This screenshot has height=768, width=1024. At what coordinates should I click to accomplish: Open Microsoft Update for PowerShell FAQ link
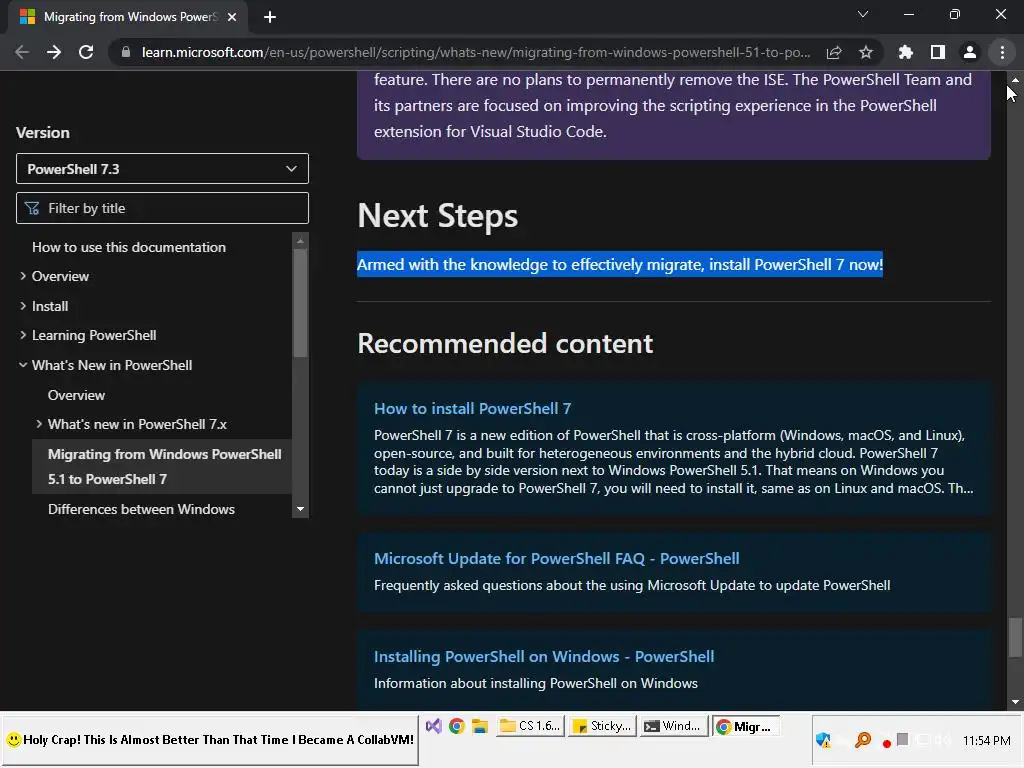pyautogui.click(x=556, y=559)
